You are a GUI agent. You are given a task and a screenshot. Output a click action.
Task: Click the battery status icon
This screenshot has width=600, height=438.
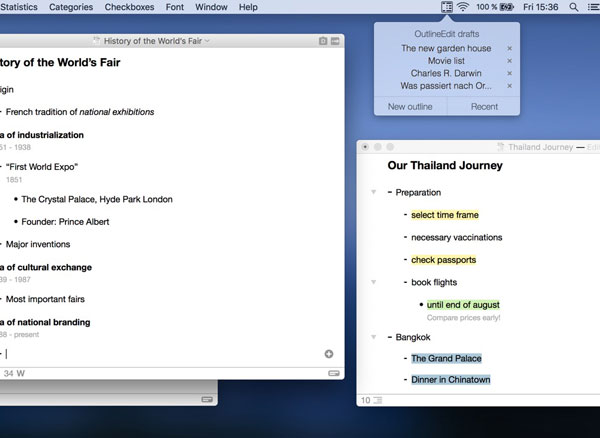tap(507, 7)
